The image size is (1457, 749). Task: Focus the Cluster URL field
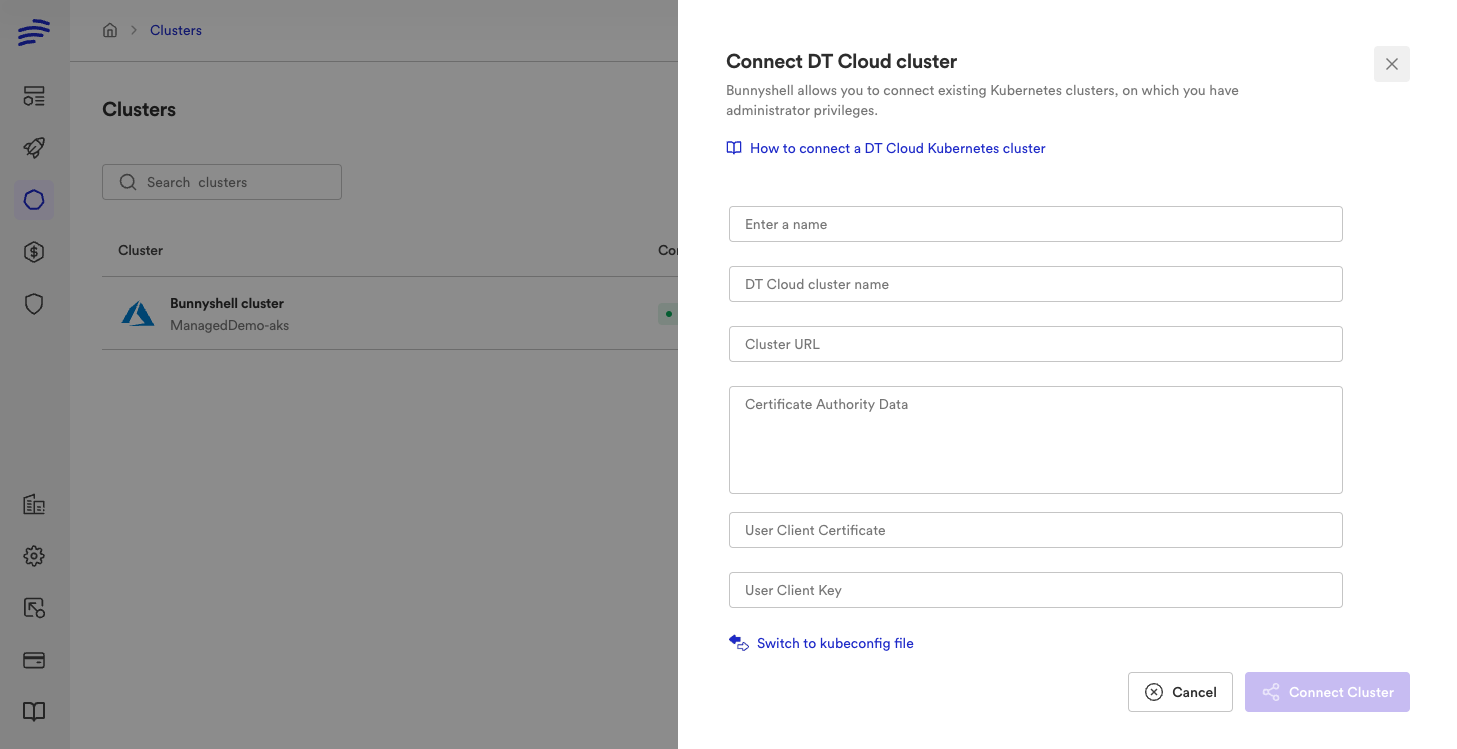click(x=1036, y=344)
